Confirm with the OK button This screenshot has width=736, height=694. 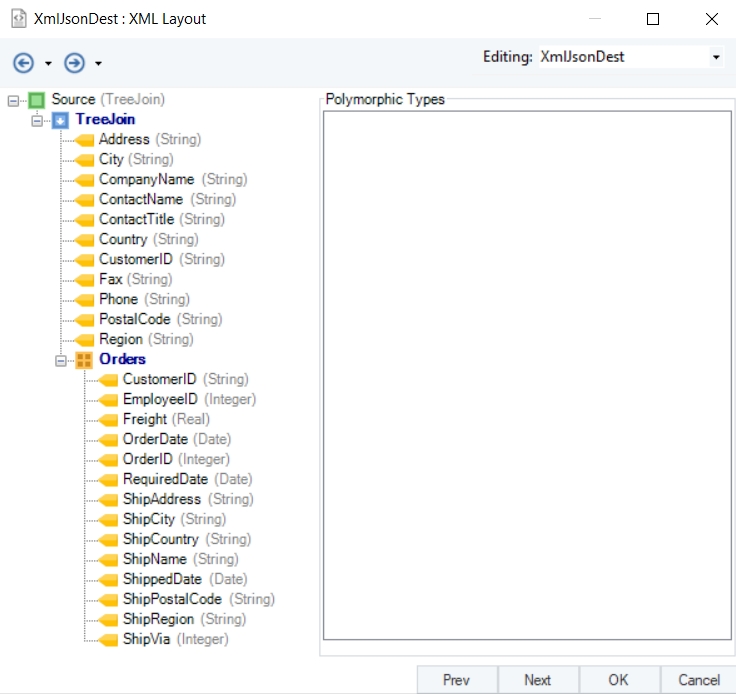619,679
